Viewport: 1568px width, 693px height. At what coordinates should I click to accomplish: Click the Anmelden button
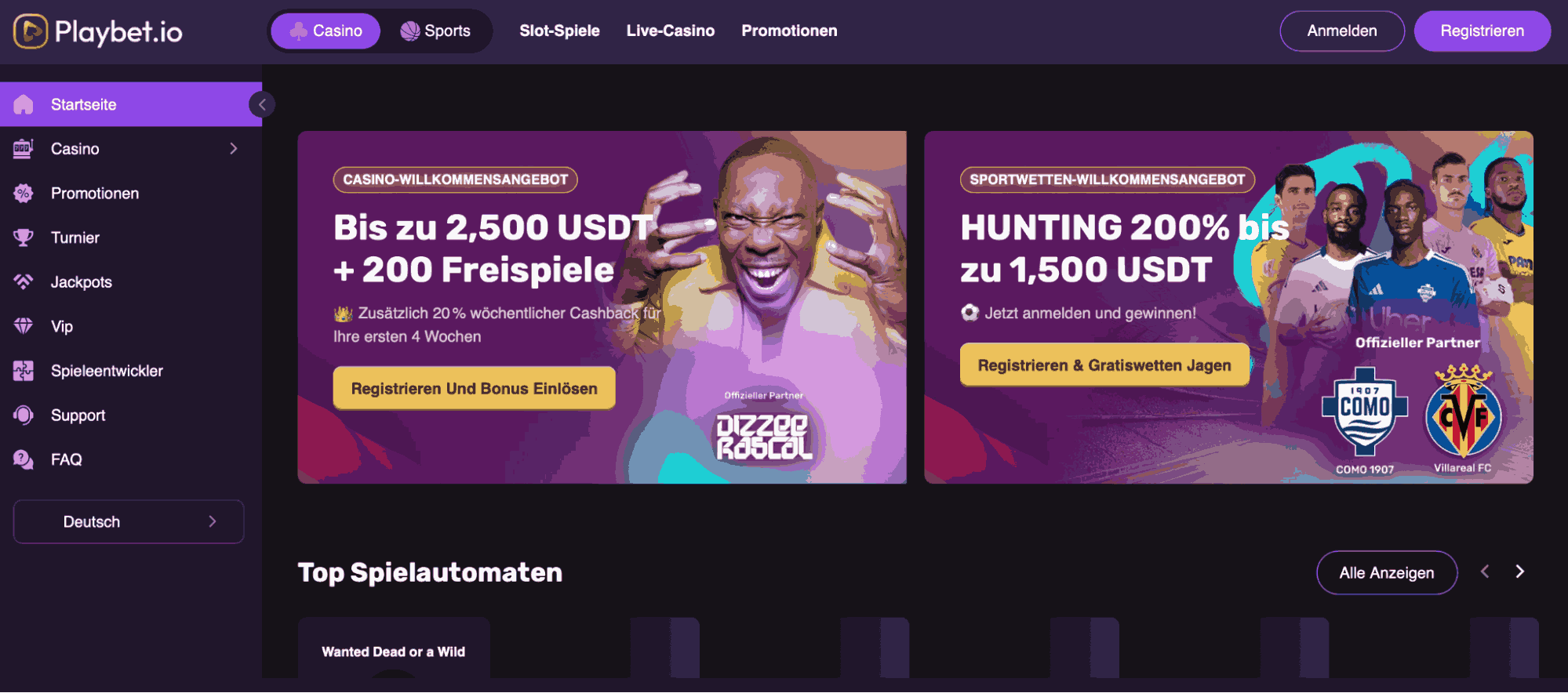coord(1342,31)
